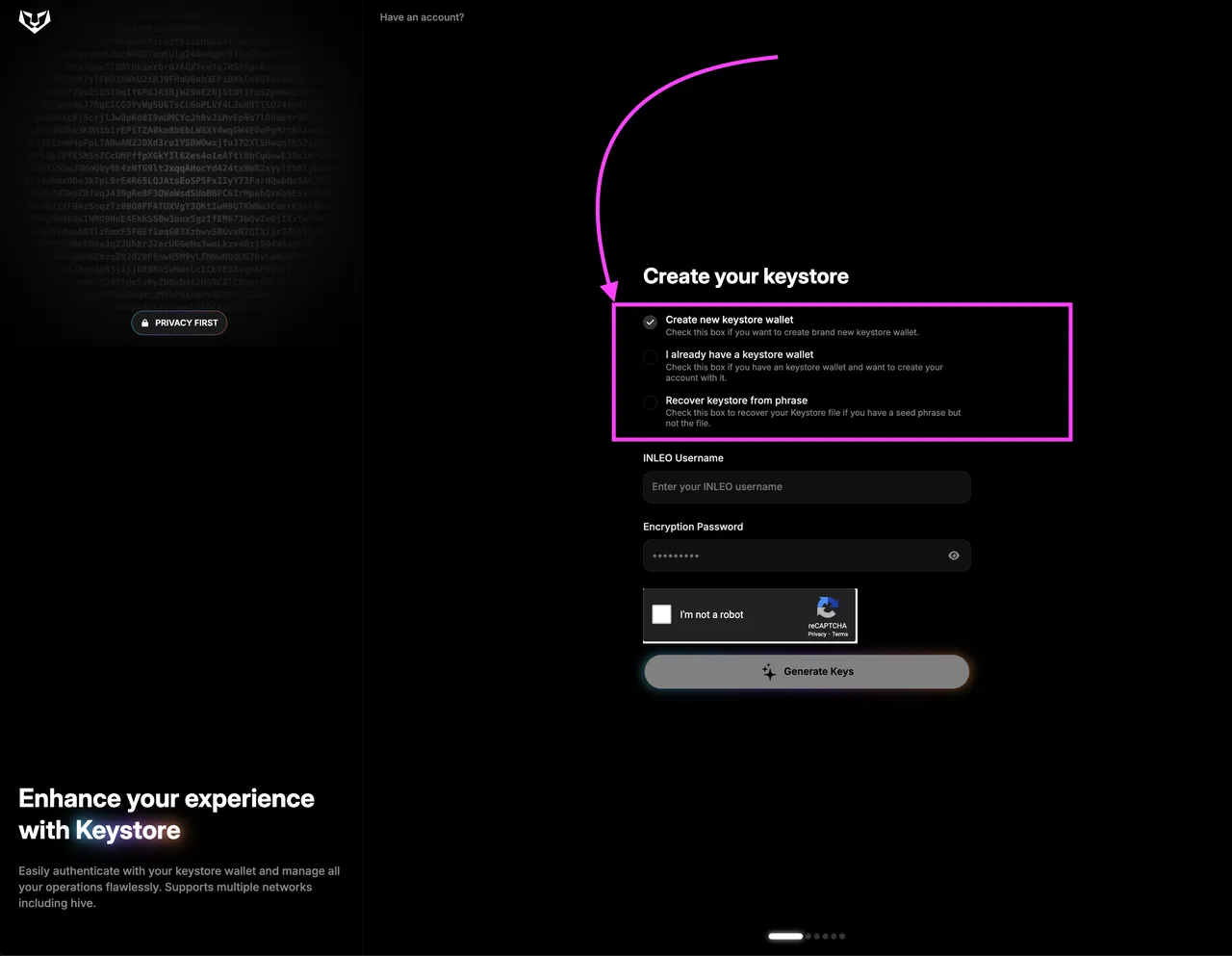
Task: Click the 'Encryption Password' label
Action: point(693,527)
